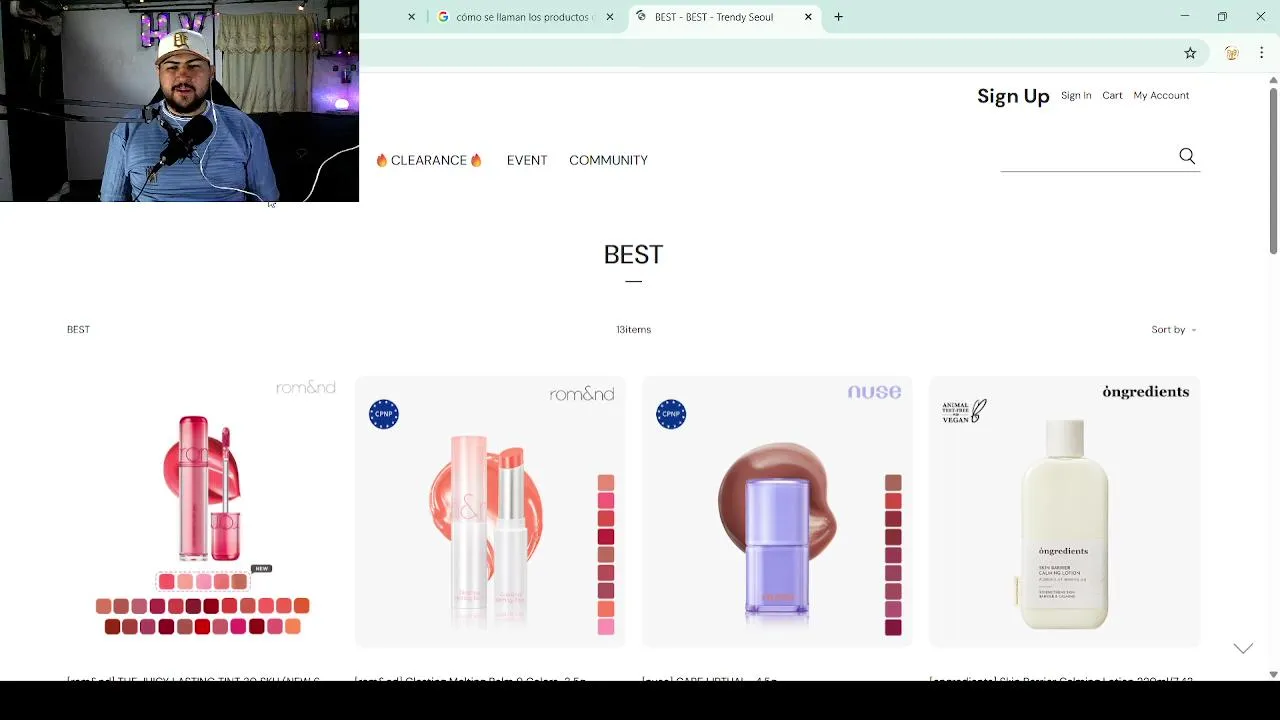Click the CPNP badge on the nuse card
1280x720 pixels.
pos(671,414)
